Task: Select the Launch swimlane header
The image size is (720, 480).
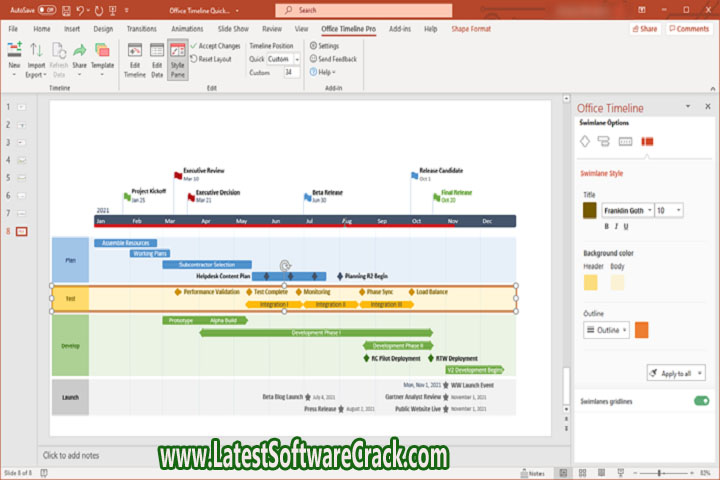Action: click(x=70, y=397)
